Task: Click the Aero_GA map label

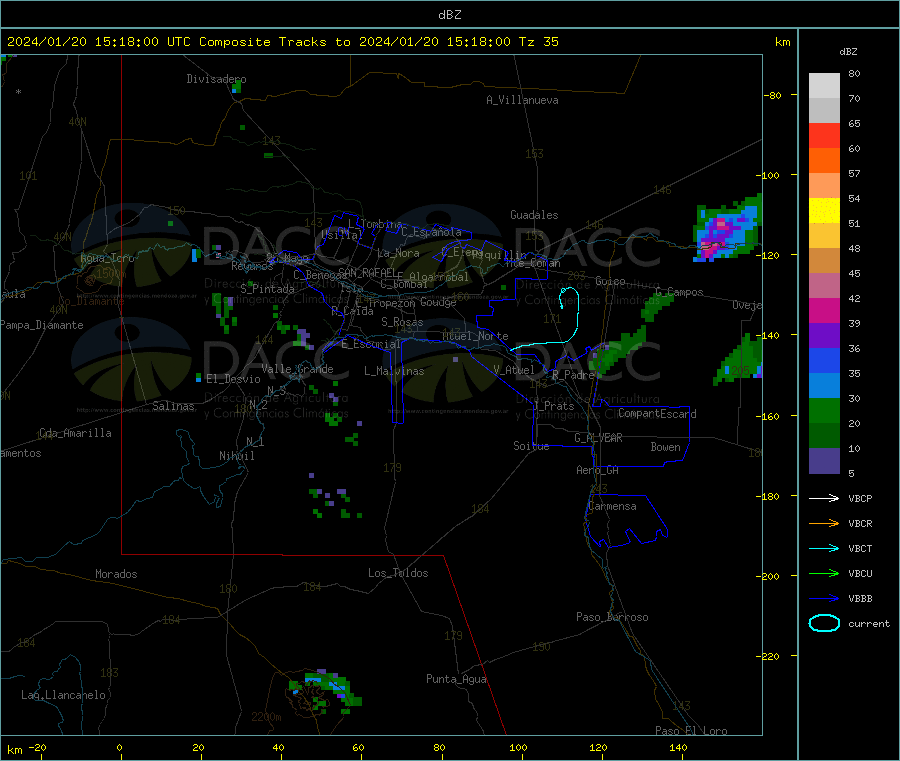Action: [x=597, y=470]
